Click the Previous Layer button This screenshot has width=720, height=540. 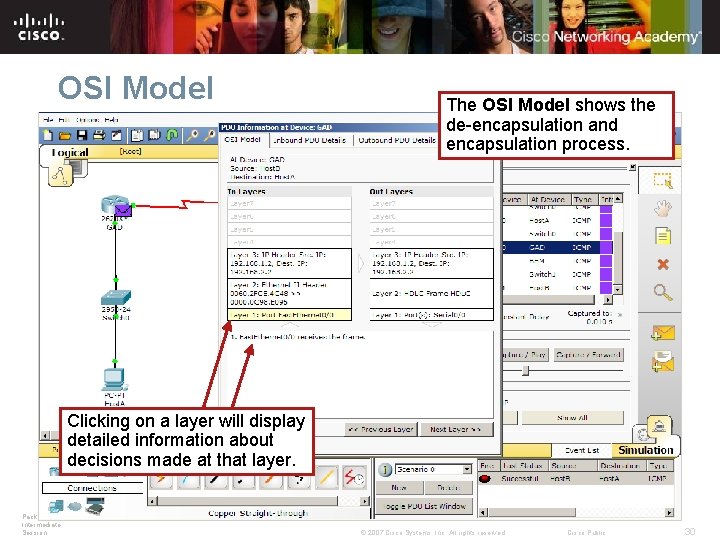click(x=381, y=429)
